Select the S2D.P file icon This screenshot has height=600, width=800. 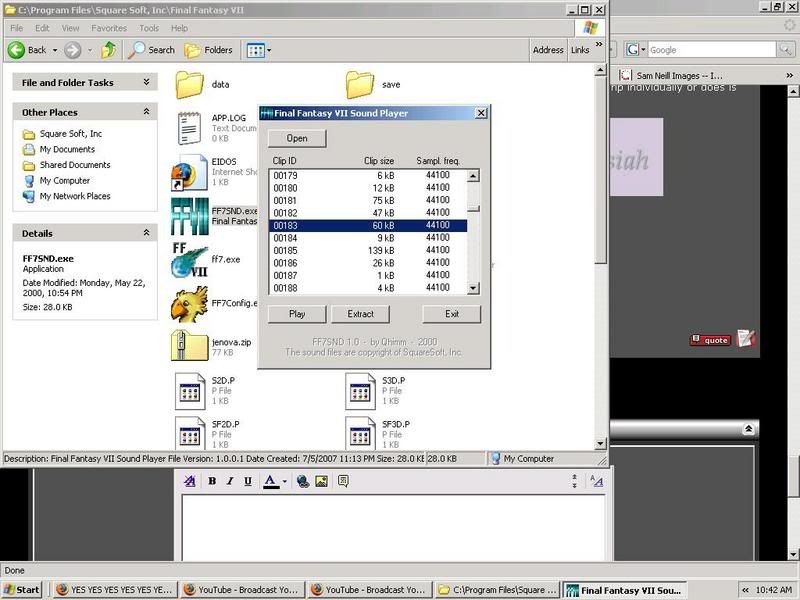click(189, 391)
